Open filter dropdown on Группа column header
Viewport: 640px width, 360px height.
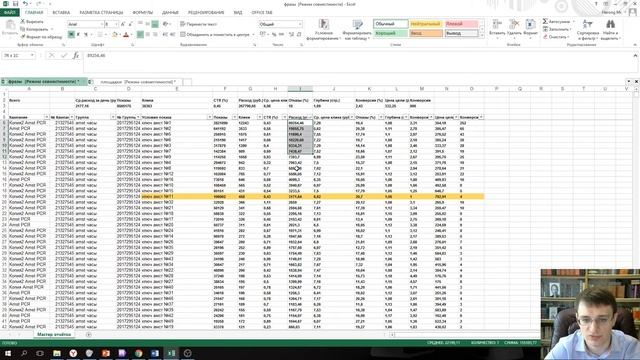click(x=113, y=117)
